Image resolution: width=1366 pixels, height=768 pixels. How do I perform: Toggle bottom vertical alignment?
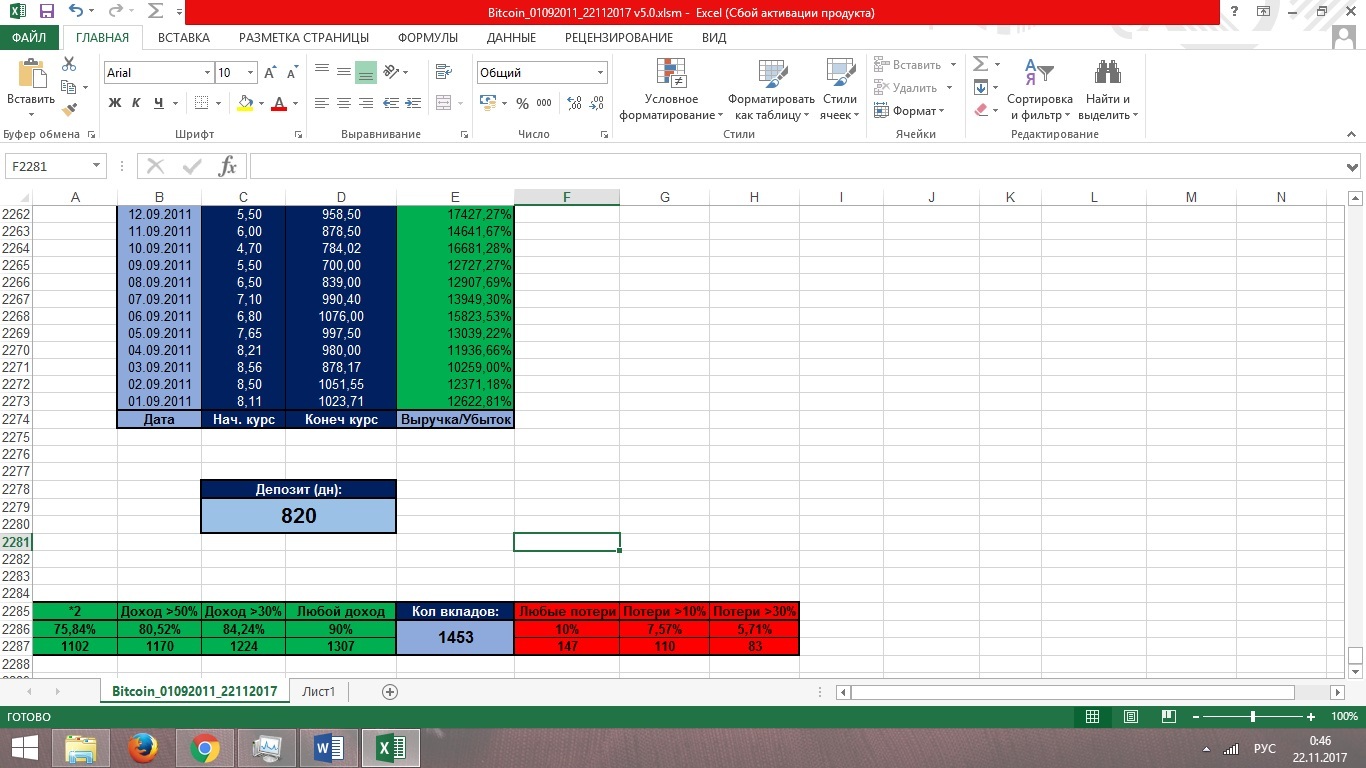[366, 72]
